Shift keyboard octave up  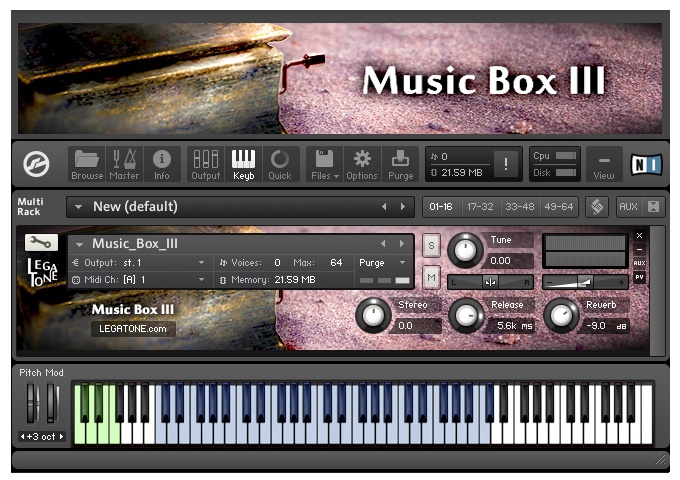pos(62,437)
